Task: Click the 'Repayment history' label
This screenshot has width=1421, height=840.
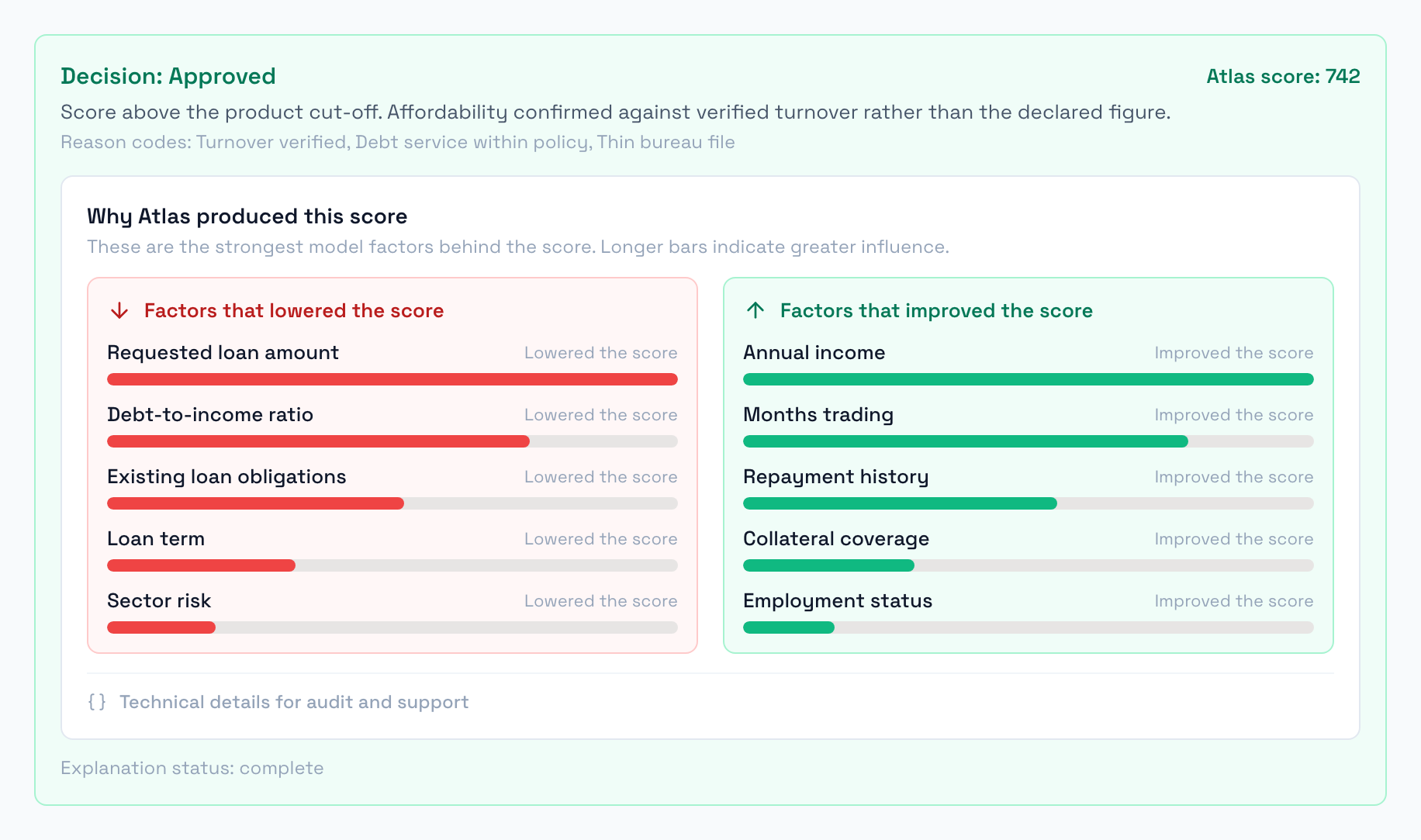Action: tap(836, 477)
